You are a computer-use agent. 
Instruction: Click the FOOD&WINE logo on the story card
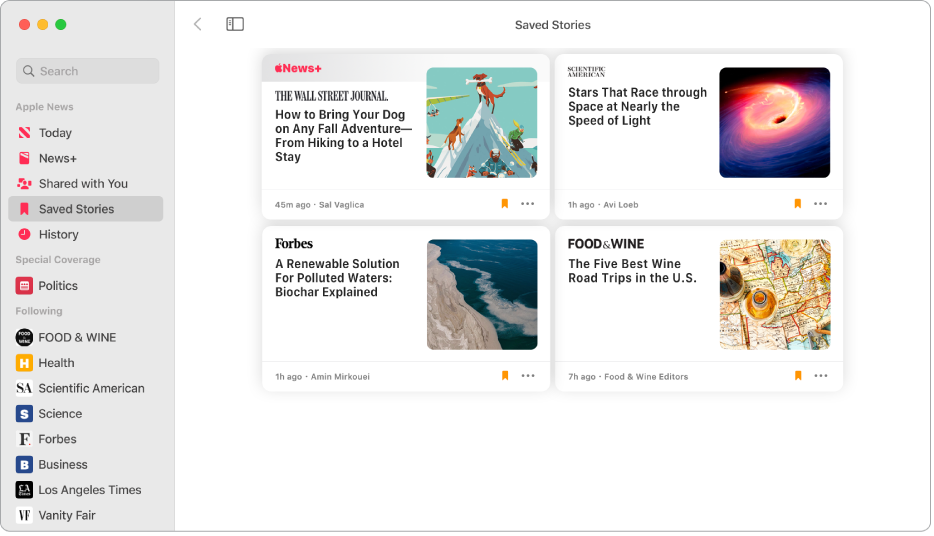606,244
